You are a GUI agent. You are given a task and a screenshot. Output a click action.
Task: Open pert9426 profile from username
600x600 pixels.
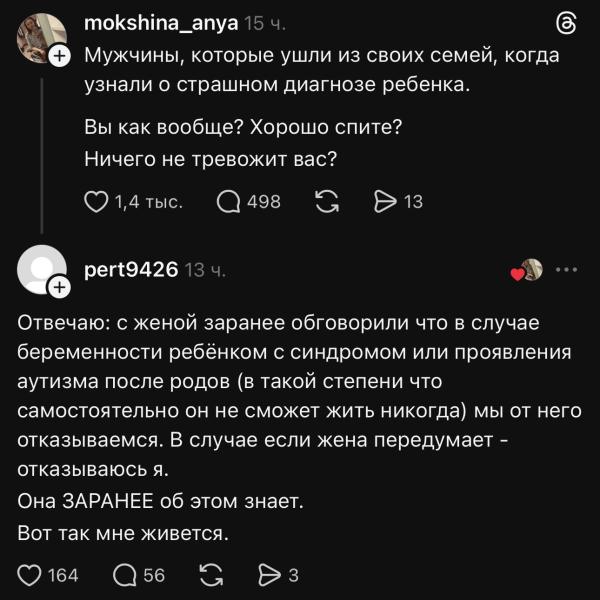point(131,270)
